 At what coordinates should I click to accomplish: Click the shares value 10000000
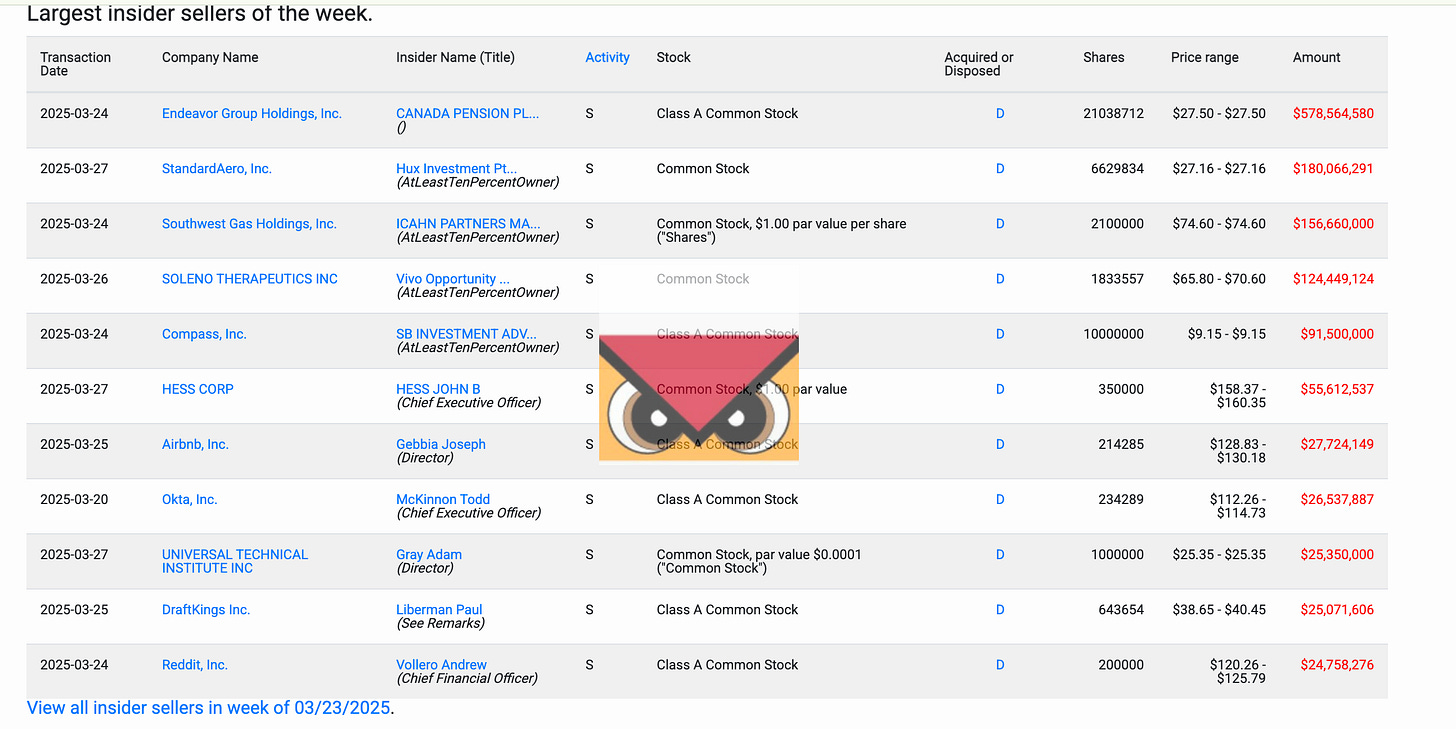pos(1113,334)
